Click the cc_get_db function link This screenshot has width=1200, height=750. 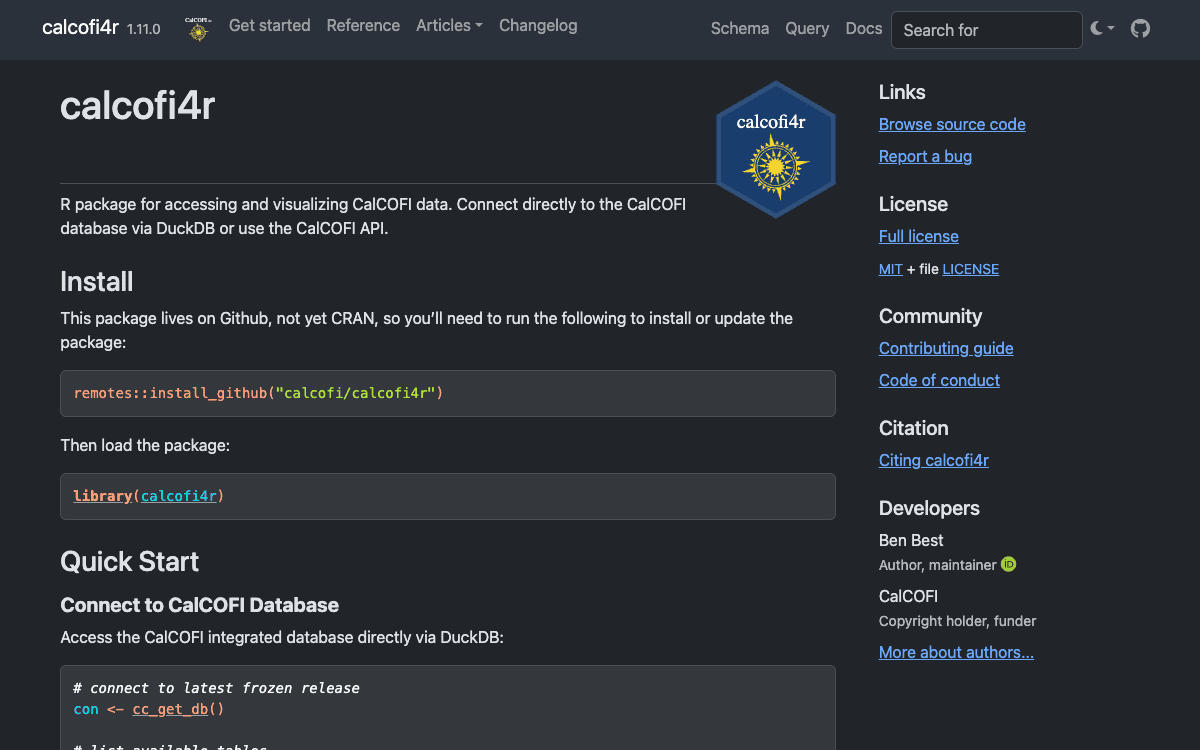click(x=170, y=709)
